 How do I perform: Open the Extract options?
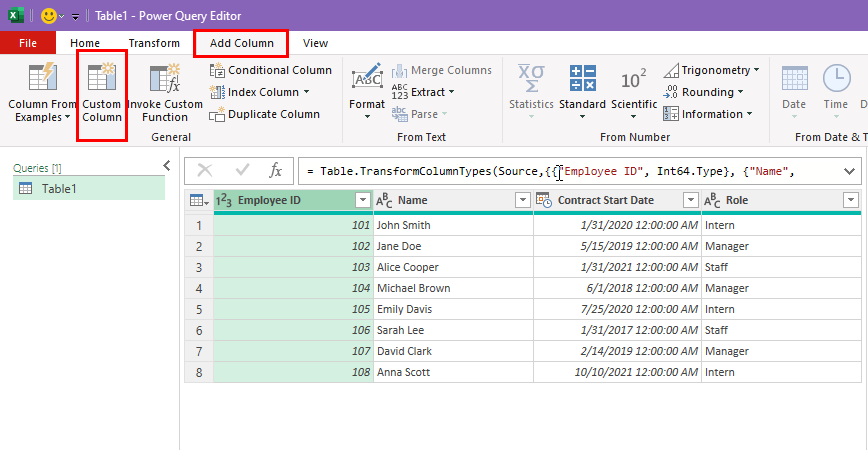tap(423, 92)
